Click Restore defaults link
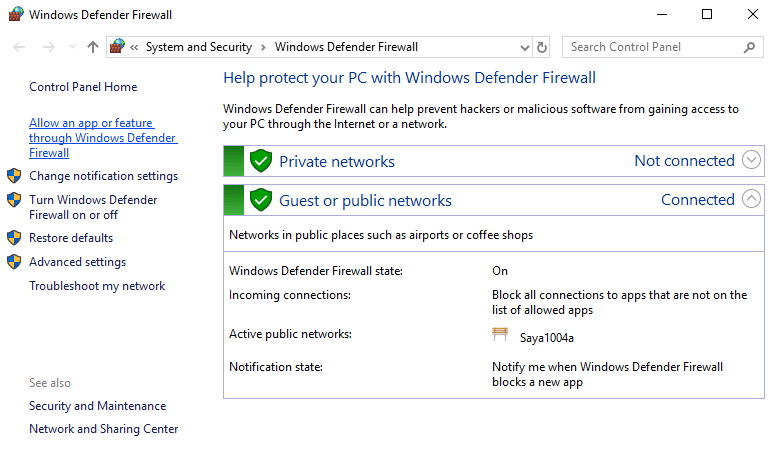This screenshot has width=775, height=455. [x=71, y=238]
